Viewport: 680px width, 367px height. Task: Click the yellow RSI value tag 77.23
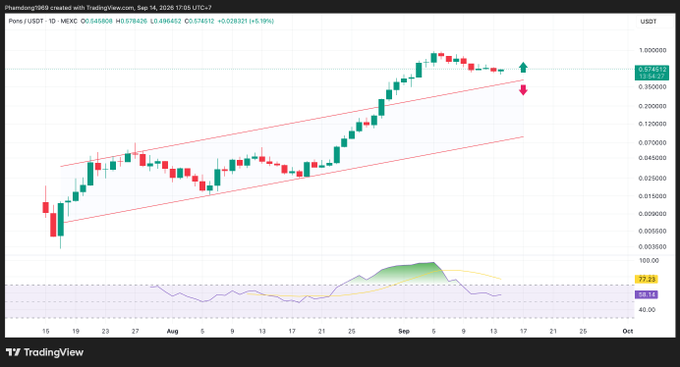point(646,279)
